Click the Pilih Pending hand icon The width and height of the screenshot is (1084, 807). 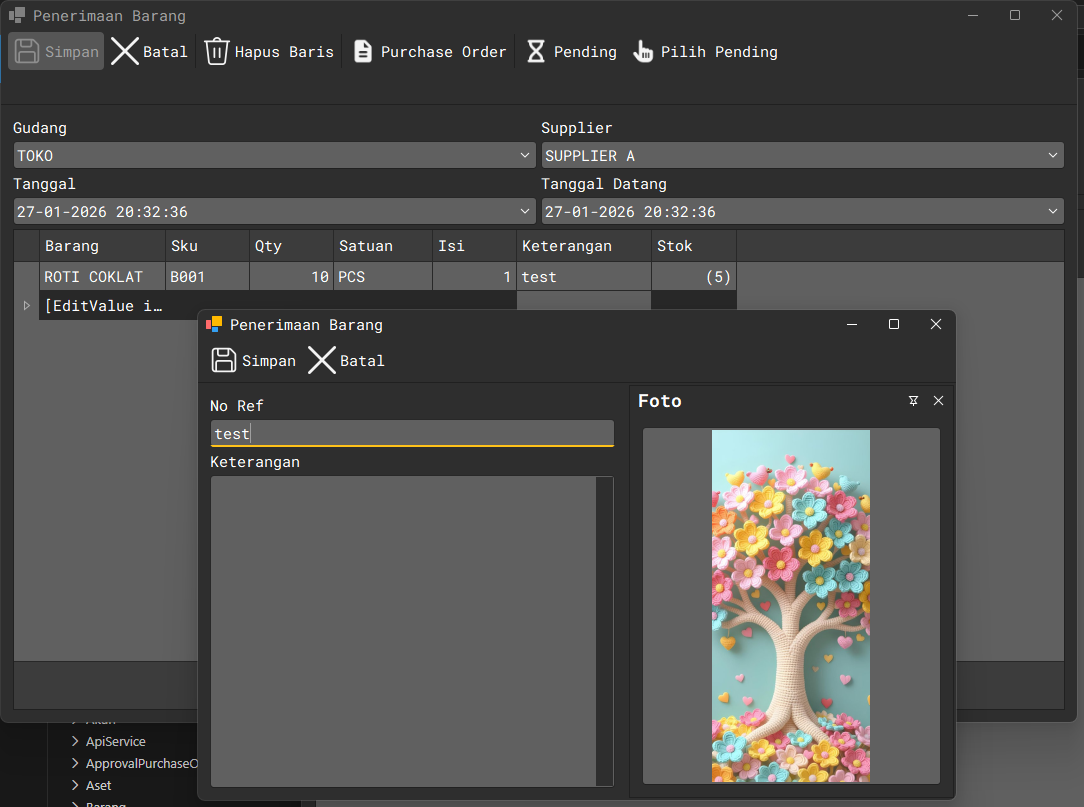pos(643,52)
